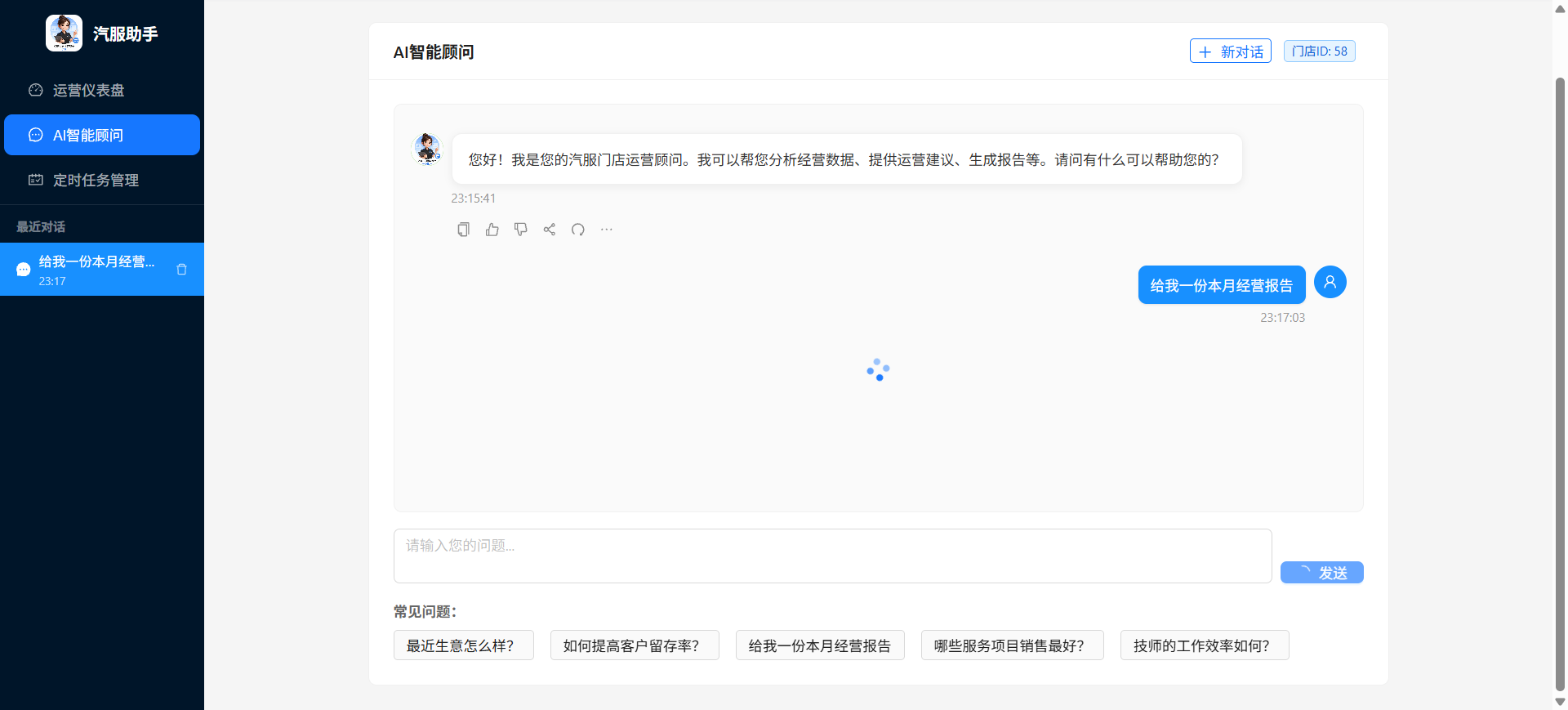Start a 新对话
This screenshot has width=1568, height=710.
[x=1230, y=51]
